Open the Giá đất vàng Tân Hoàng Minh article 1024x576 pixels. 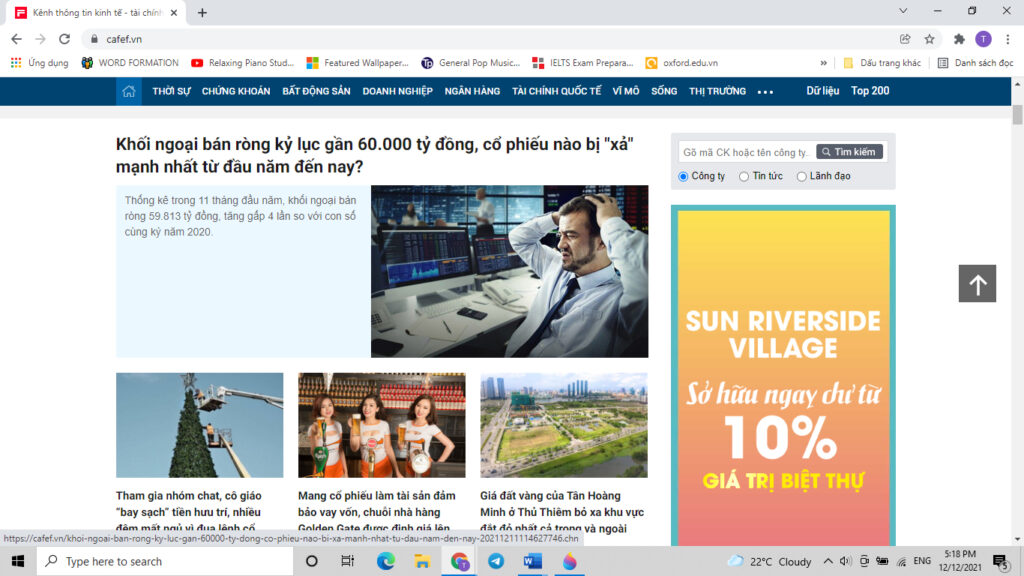pyautogui.click(x=562, y=512)
